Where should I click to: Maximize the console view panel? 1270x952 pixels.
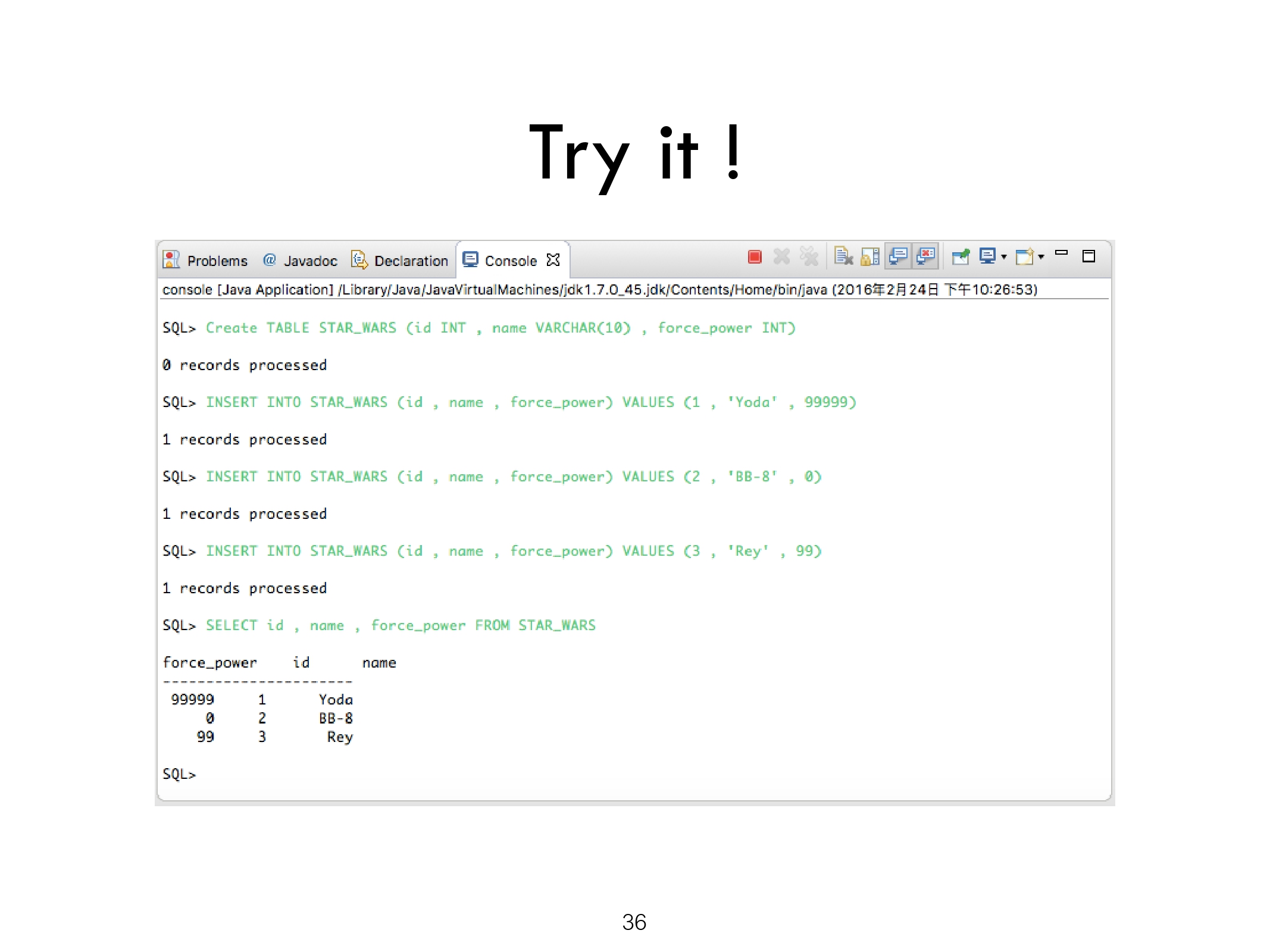tap(1088, 256)
